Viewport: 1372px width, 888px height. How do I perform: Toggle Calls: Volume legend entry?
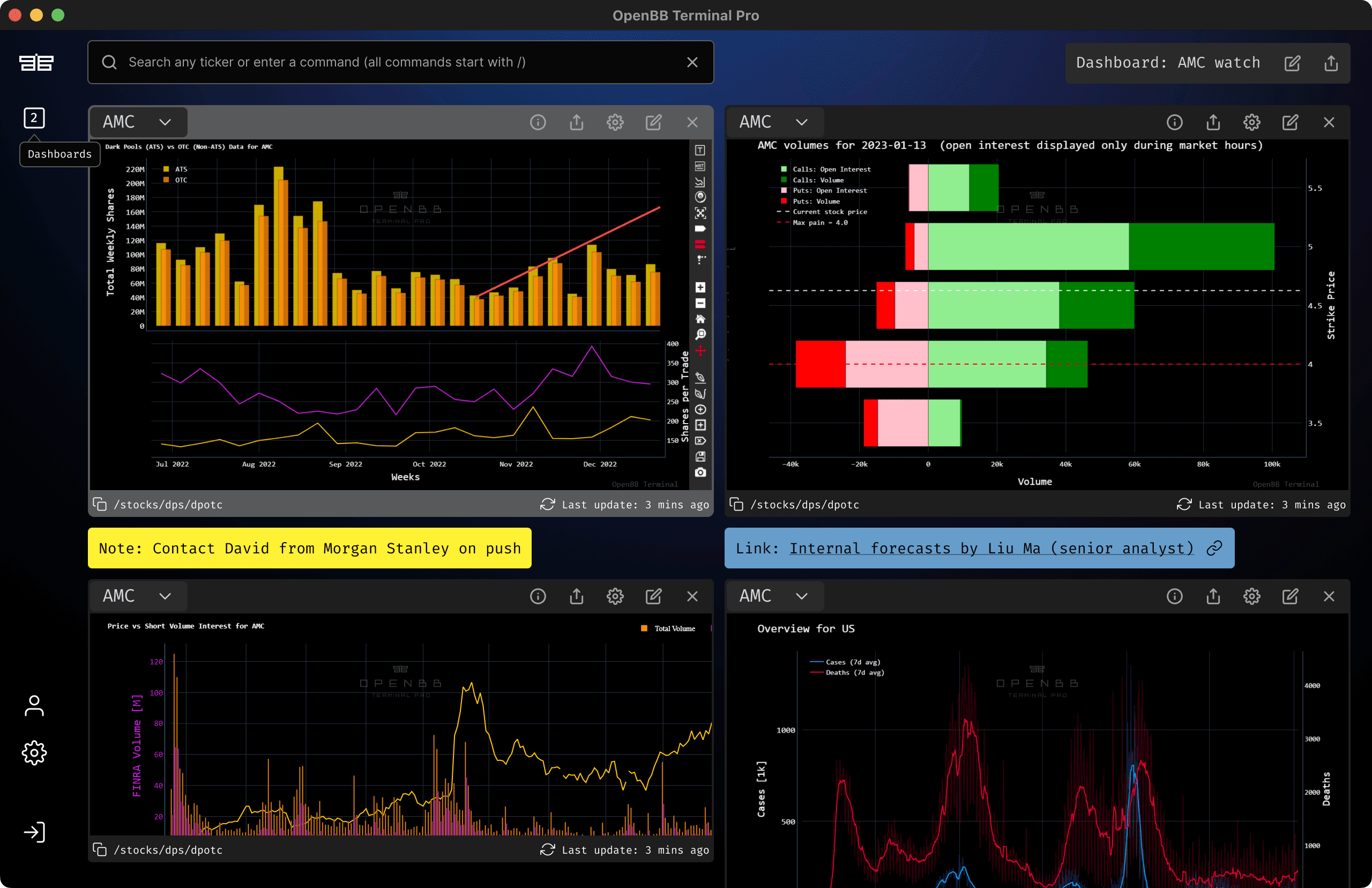click(x=812, y=180)
